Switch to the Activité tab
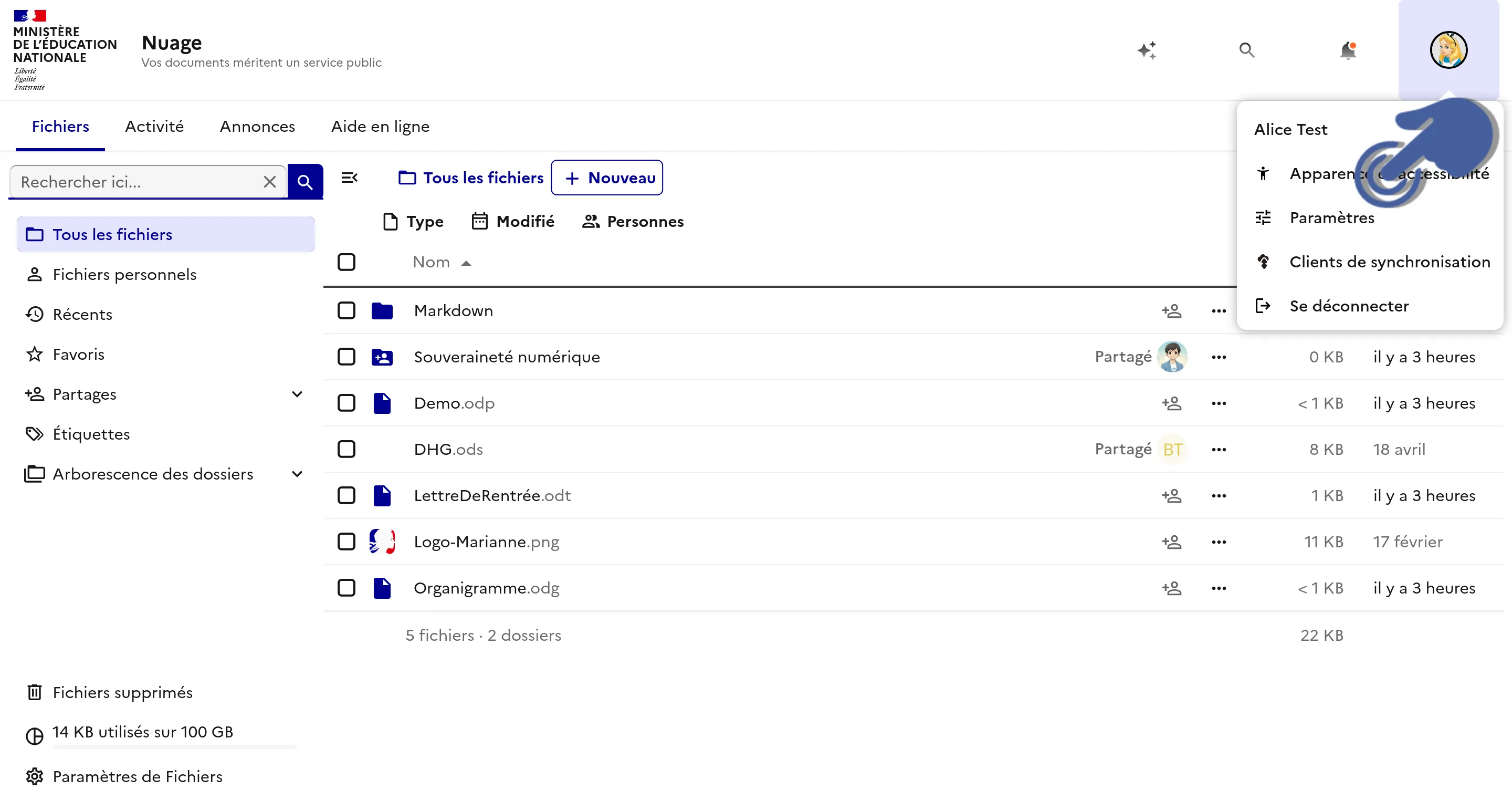 (154, 126)
